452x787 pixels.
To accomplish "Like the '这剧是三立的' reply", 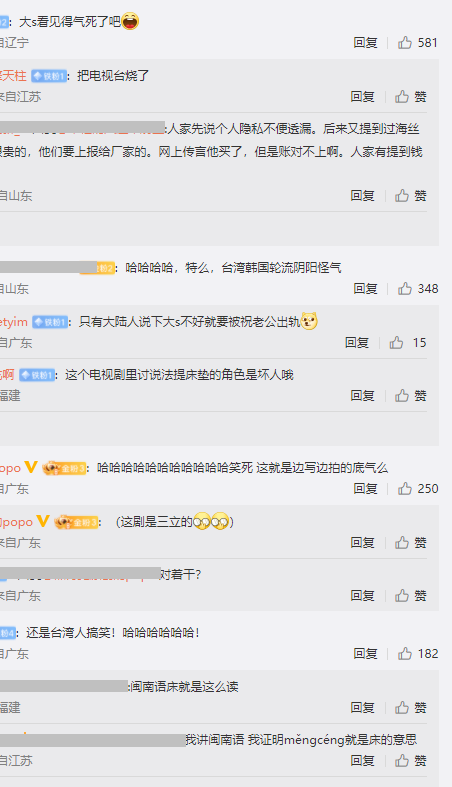I will click(410, 543).
